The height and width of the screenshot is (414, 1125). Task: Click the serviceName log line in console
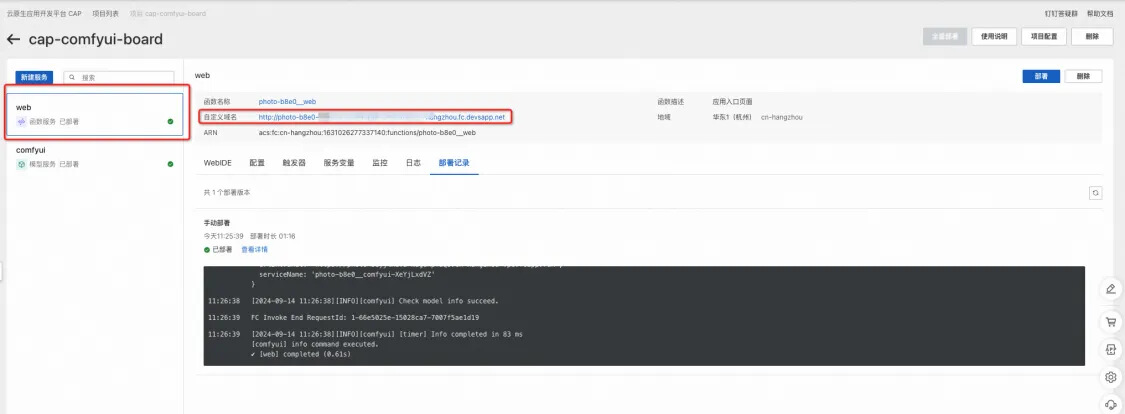(347, 275)
